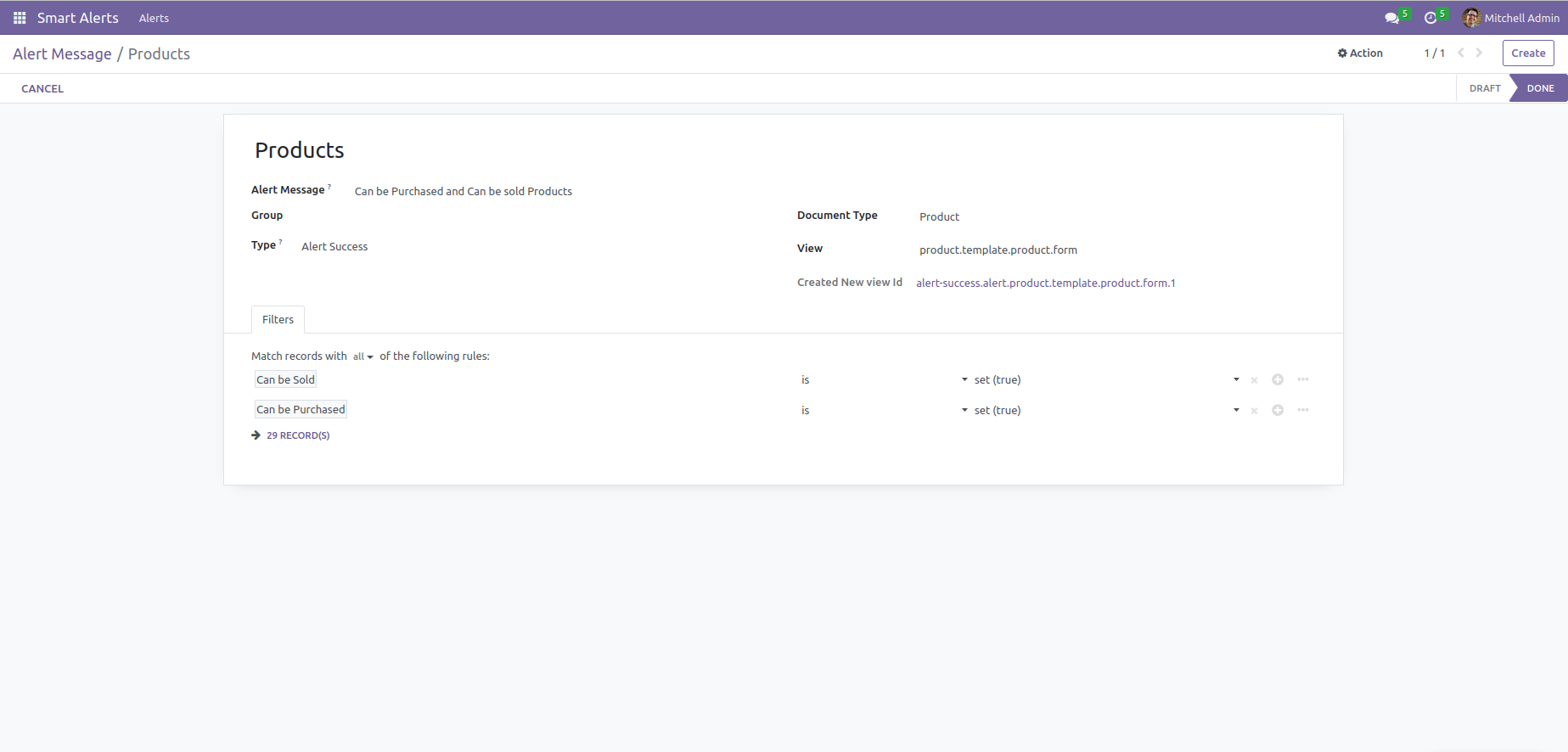Select the Filters tab
This screenshot has width=1568, height=752.
[x=278, y=319]
